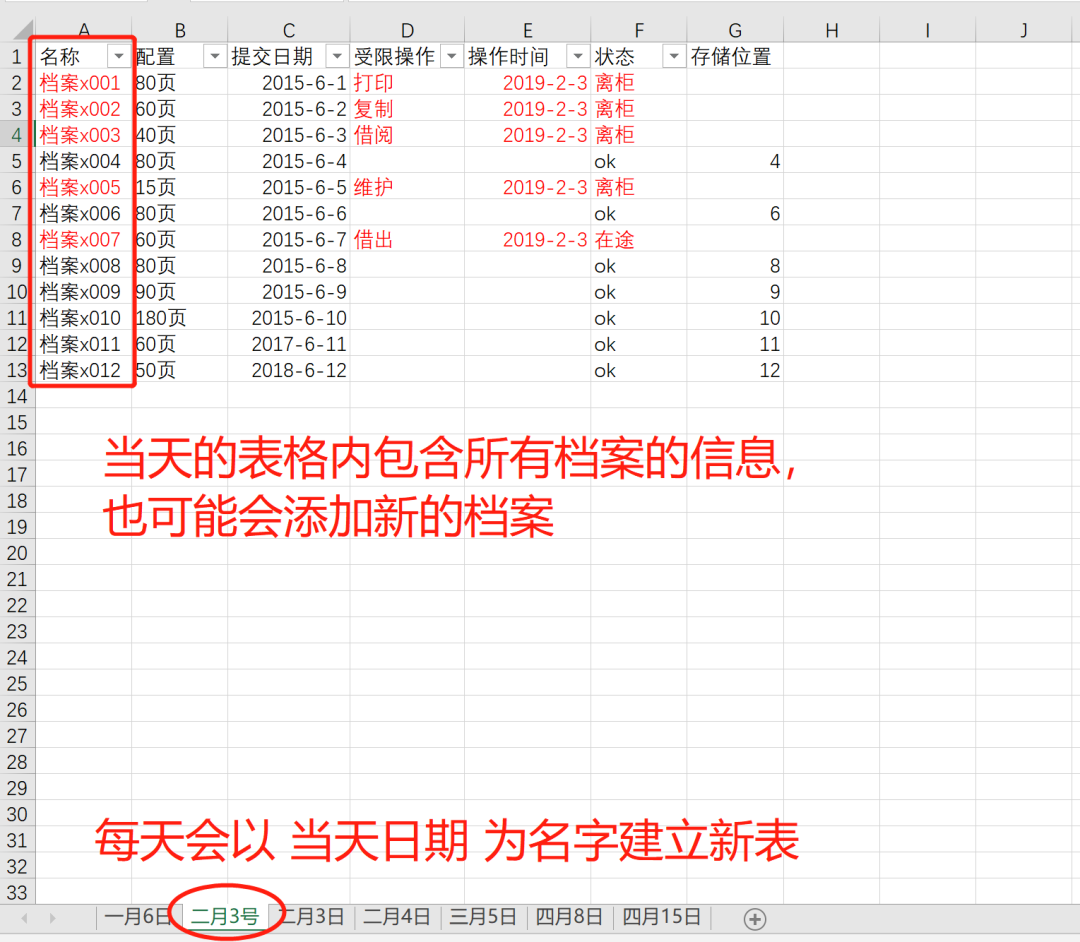
Task: Select column G header
Action: click(735, 31)
